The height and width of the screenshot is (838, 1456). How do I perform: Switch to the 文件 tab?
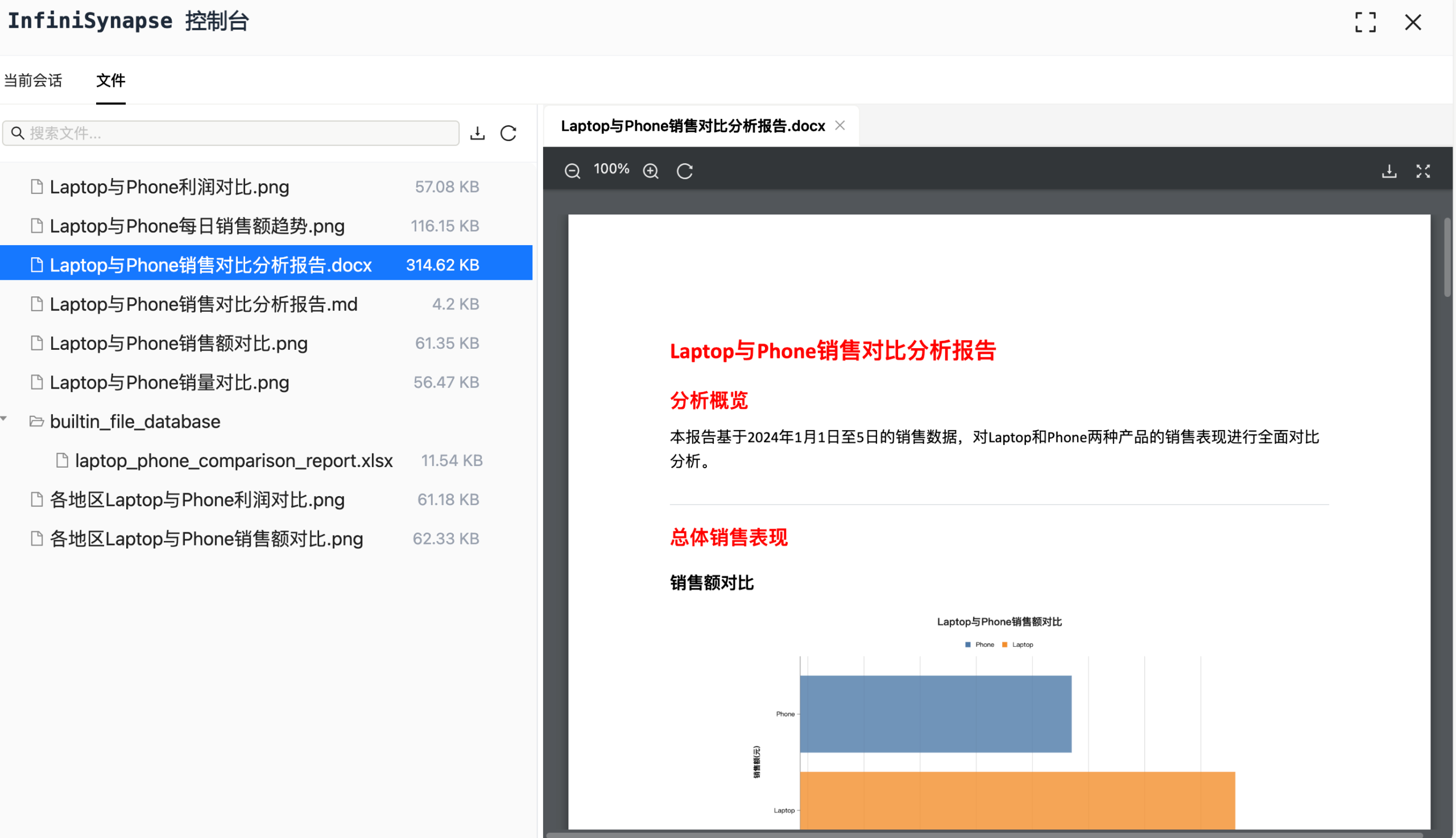[110, 81]
